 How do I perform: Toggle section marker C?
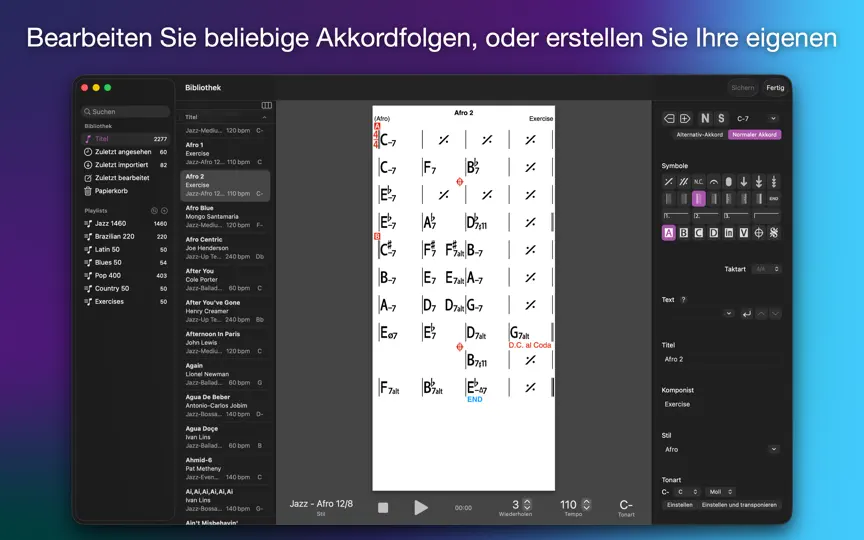tap(699, 233)
